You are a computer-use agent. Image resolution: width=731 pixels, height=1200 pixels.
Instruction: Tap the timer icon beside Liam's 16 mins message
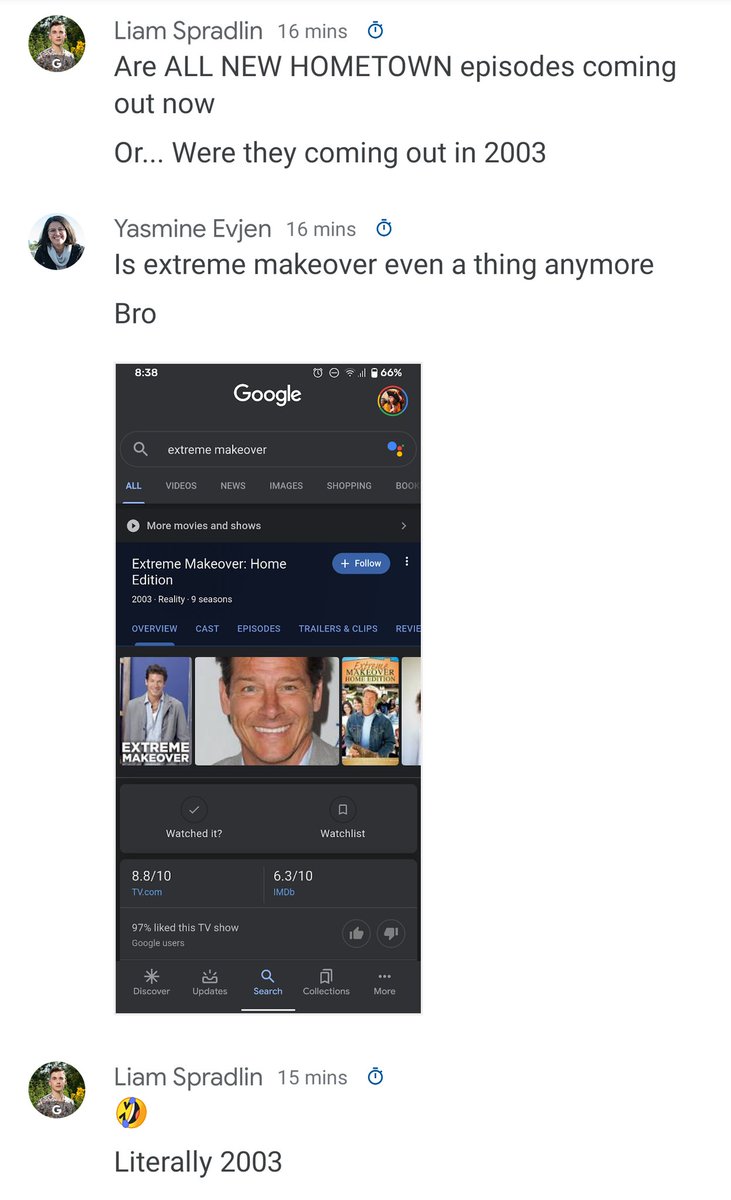point(375,29)
